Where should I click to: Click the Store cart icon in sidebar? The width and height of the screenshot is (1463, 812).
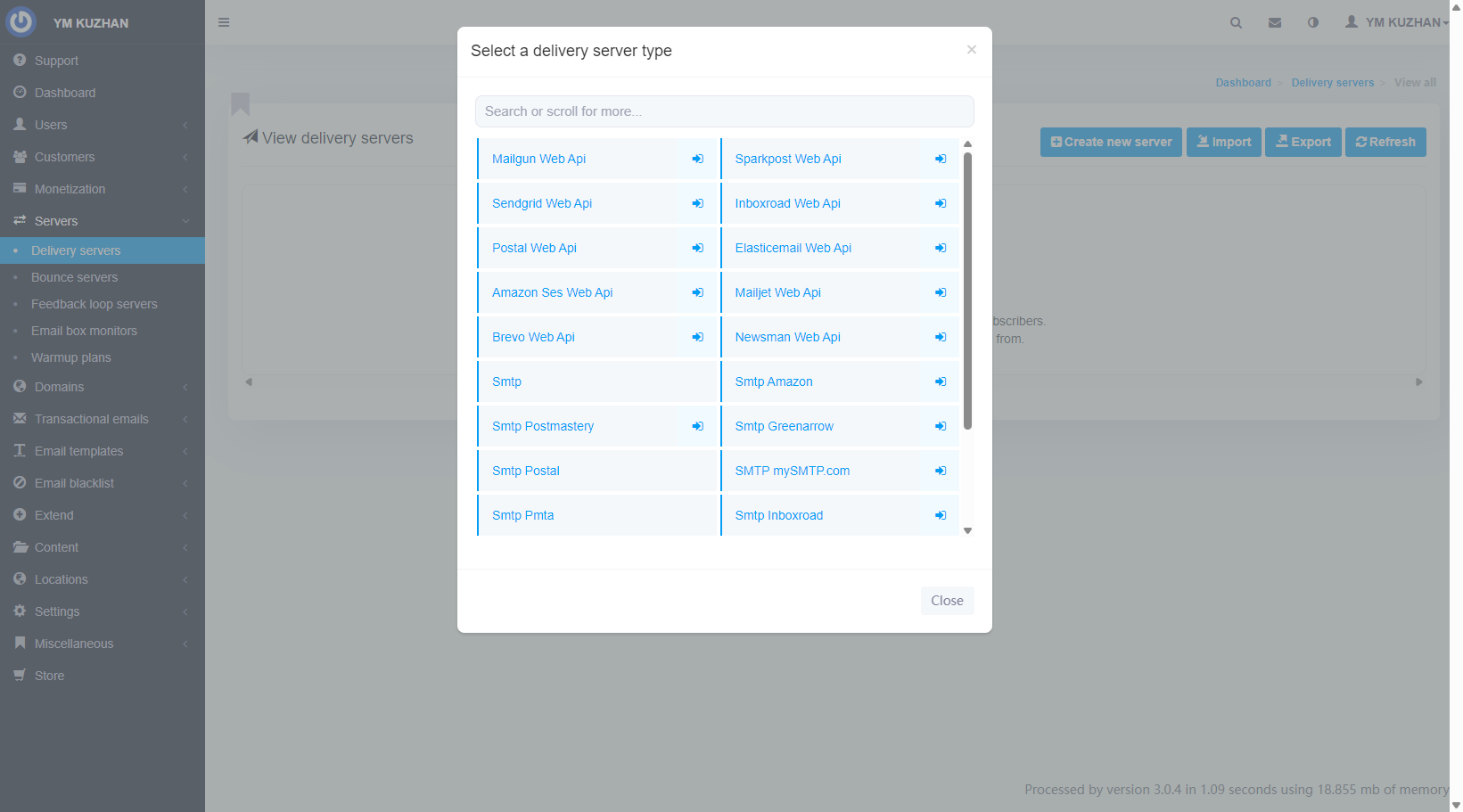click(20, 675)
